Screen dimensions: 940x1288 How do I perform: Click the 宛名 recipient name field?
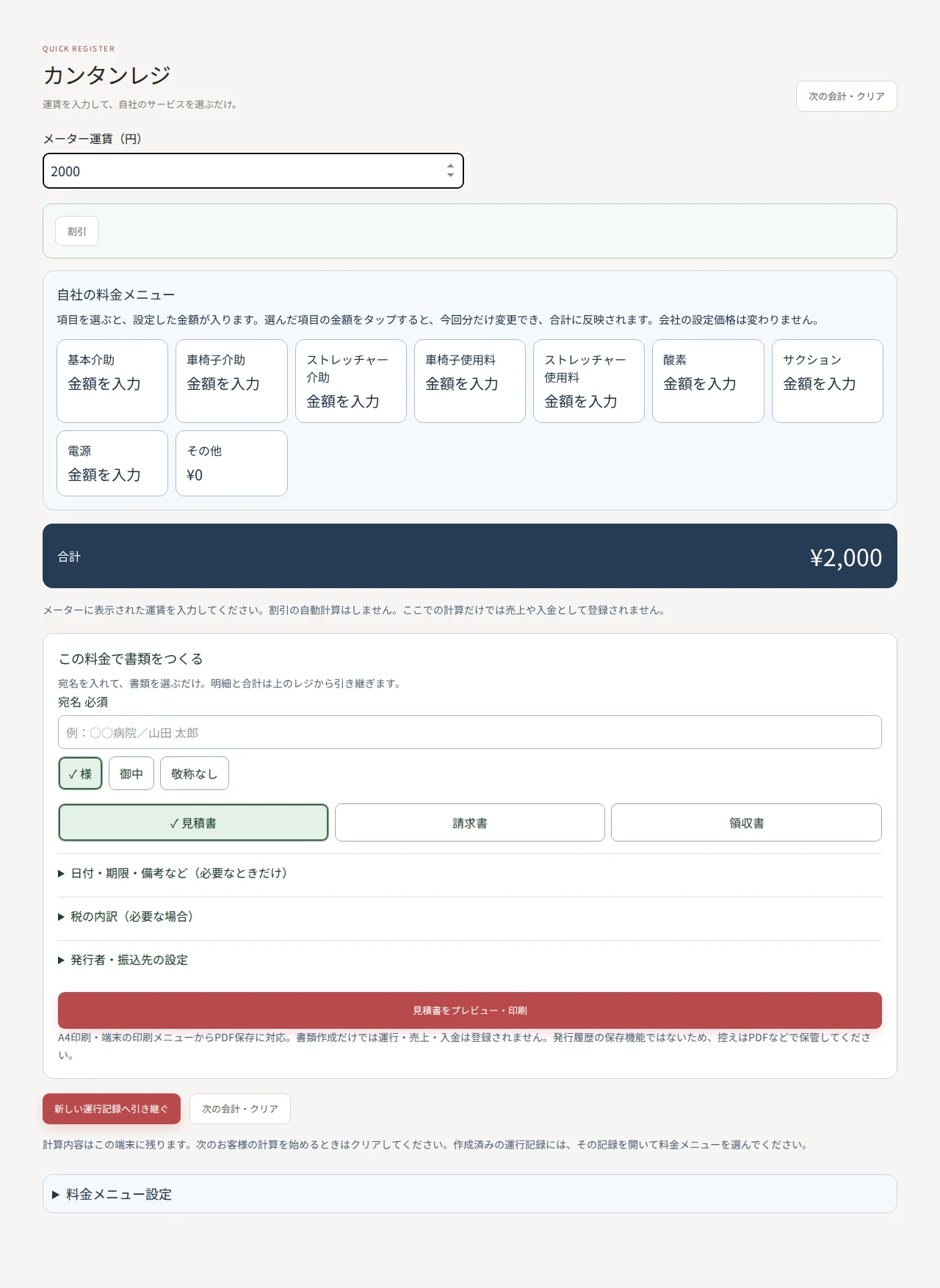click(470, 732)
